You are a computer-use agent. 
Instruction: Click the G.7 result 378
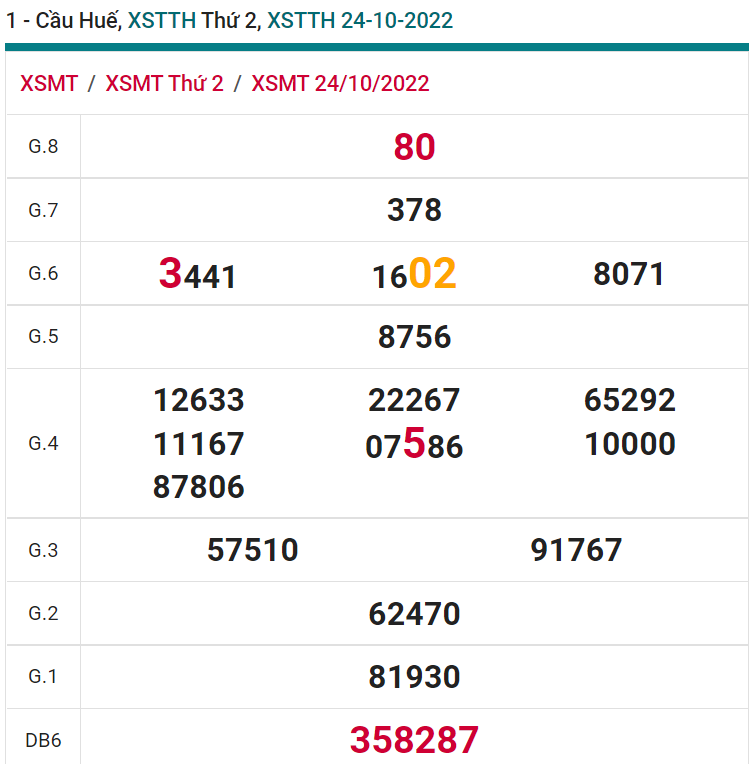point(414,210)
